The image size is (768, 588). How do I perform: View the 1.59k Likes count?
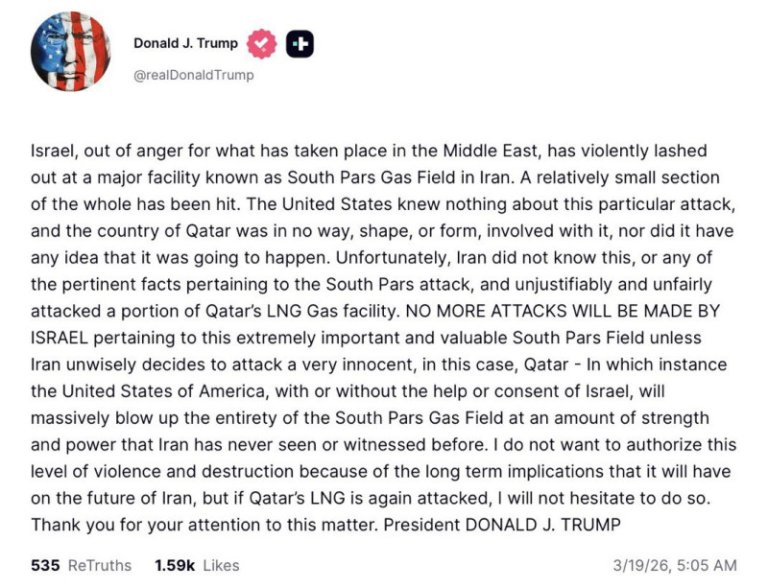pyautogui.click(x=173, y=565)
